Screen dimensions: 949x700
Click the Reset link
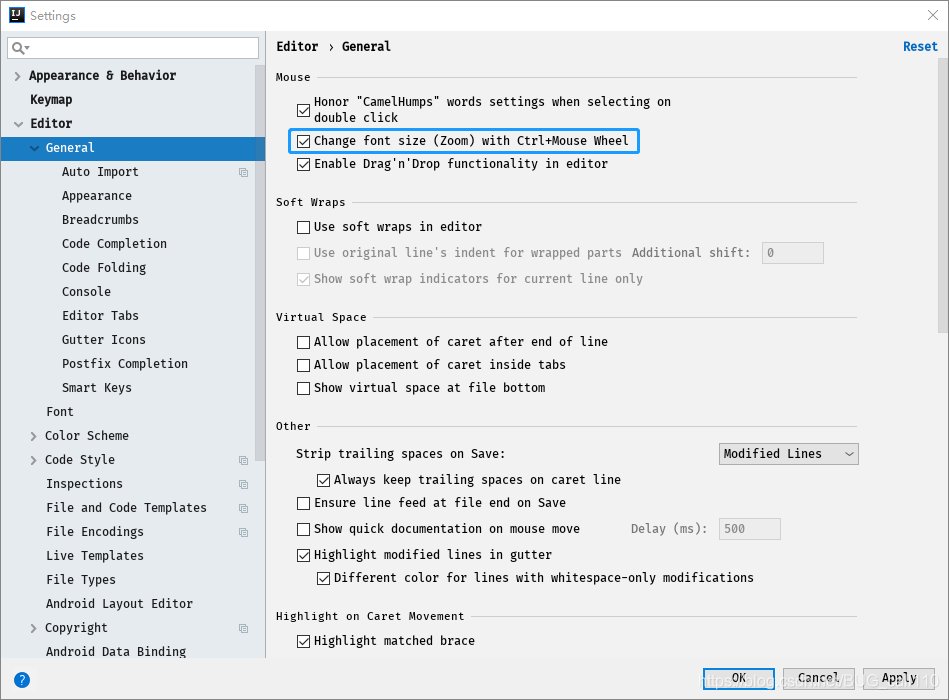coord(919,46)
